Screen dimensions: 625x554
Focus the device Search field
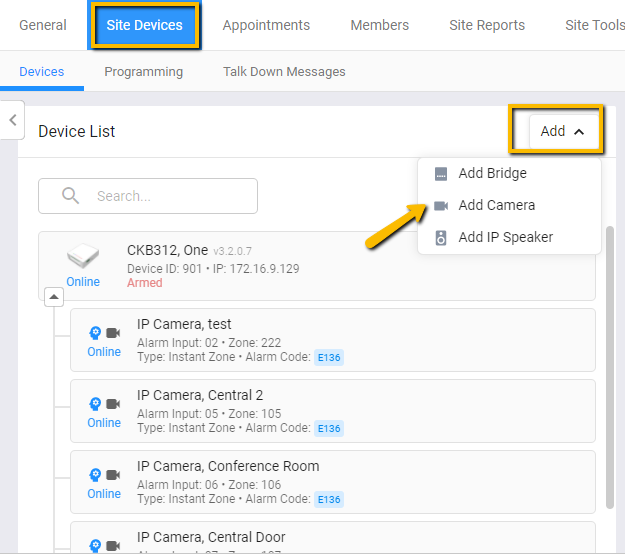tap(148, 196)
